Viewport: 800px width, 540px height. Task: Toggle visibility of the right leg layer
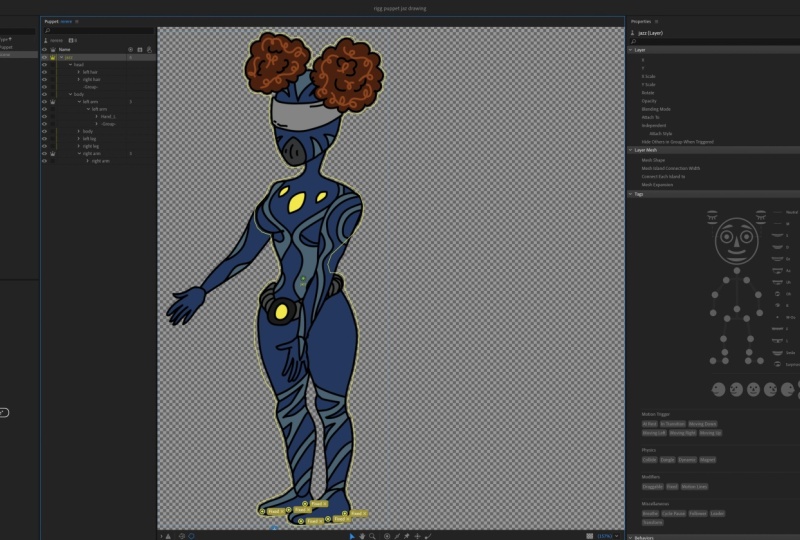coord(44,146)
